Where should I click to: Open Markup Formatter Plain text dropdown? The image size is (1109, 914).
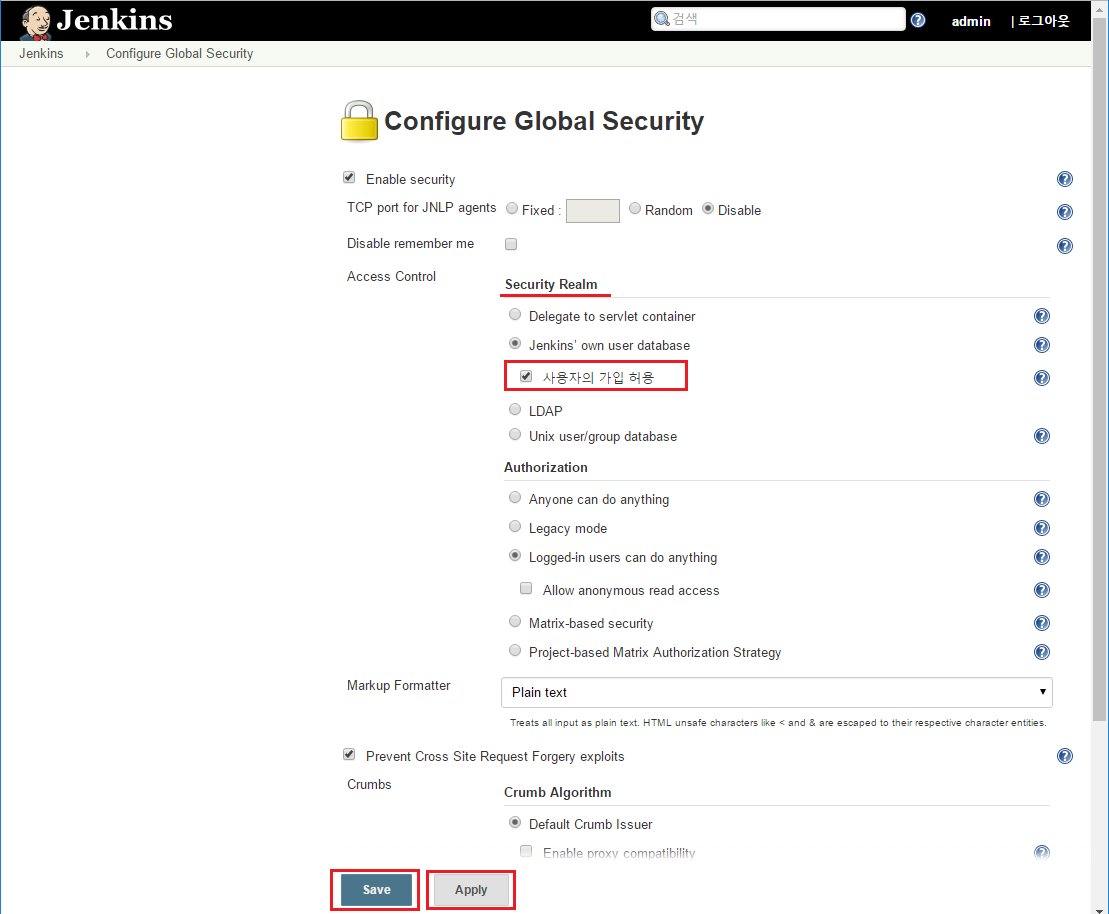tap(777, 693)
